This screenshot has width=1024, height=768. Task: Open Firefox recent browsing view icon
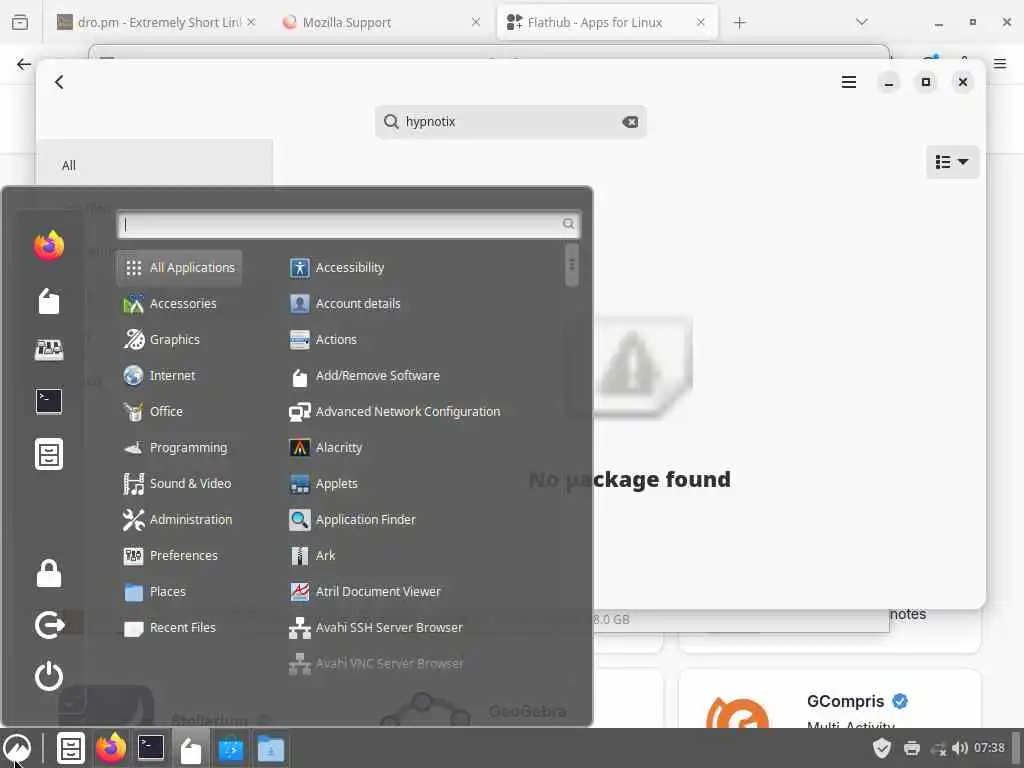pyautogui.click(x=20, y=23)
